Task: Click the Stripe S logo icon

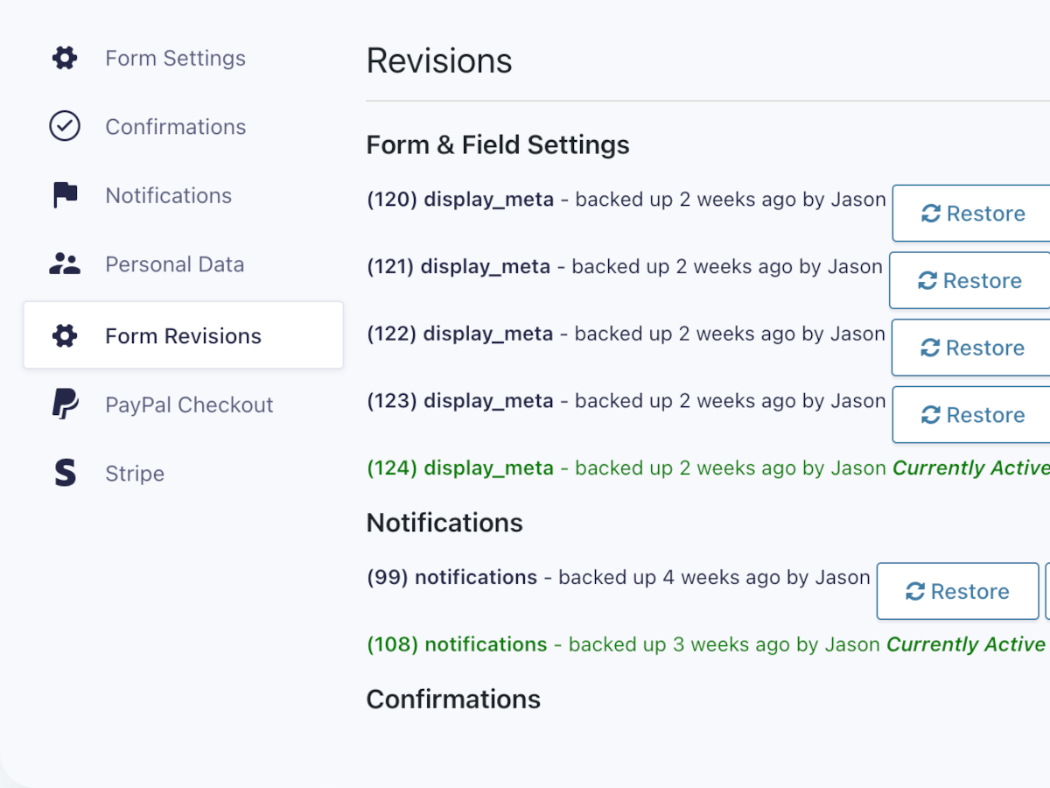Action: point(65,473)
